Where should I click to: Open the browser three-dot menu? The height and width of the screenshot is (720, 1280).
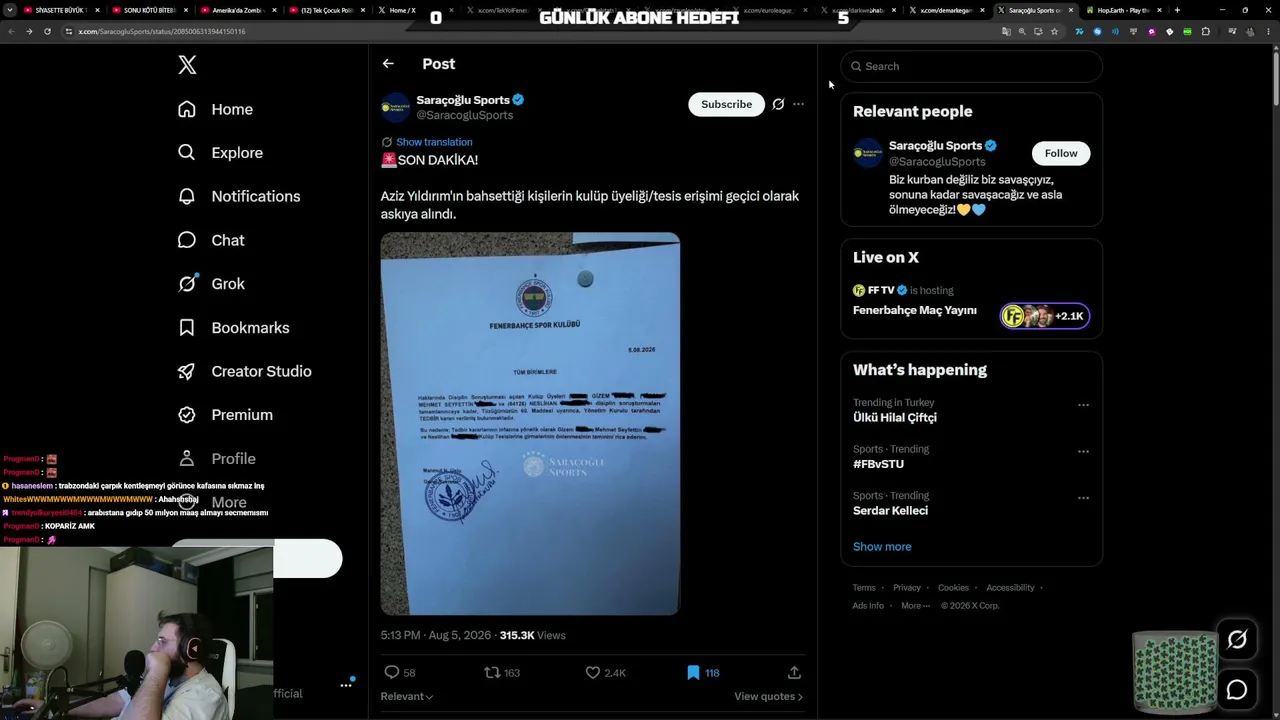pyautogui.click(x=1269, y=31)
